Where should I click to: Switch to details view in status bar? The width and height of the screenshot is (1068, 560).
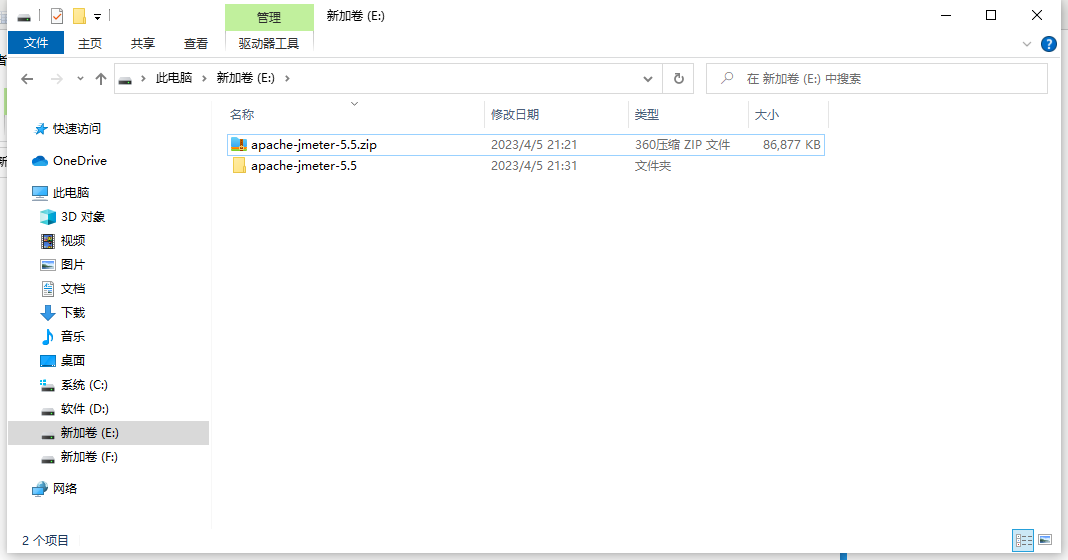click(1023, 540)
